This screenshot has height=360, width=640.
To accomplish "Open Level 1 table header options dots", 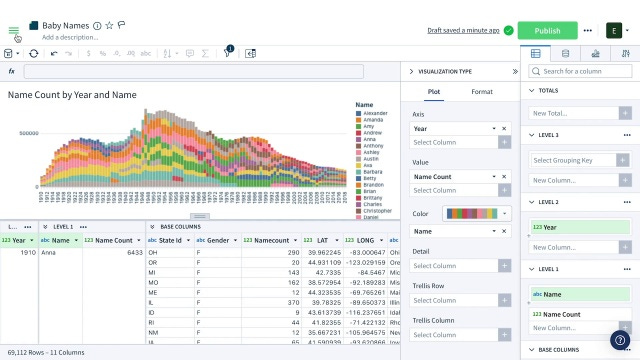I will coord(83,227).
